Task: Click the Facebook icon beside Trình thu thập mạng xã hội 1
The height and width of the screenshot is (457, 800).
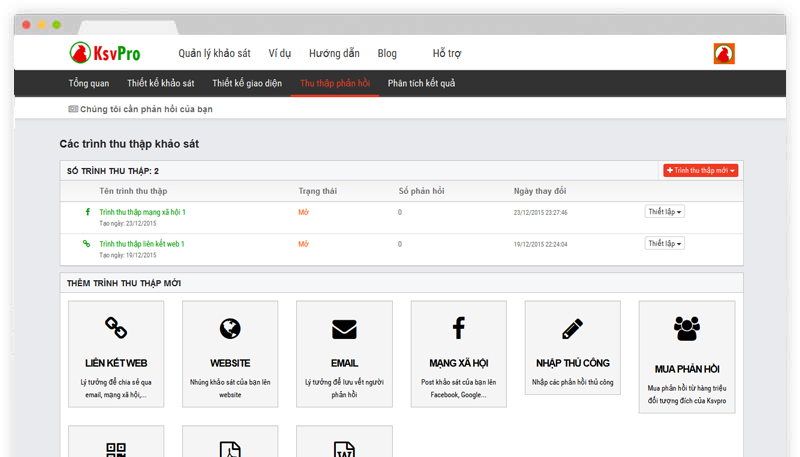Action: 87,212
